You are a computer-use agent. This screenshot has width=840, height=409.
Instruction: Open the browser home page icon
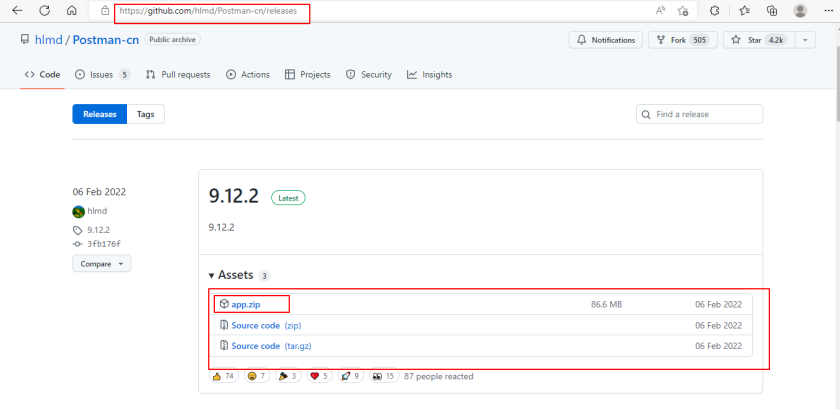coord(71,10)
